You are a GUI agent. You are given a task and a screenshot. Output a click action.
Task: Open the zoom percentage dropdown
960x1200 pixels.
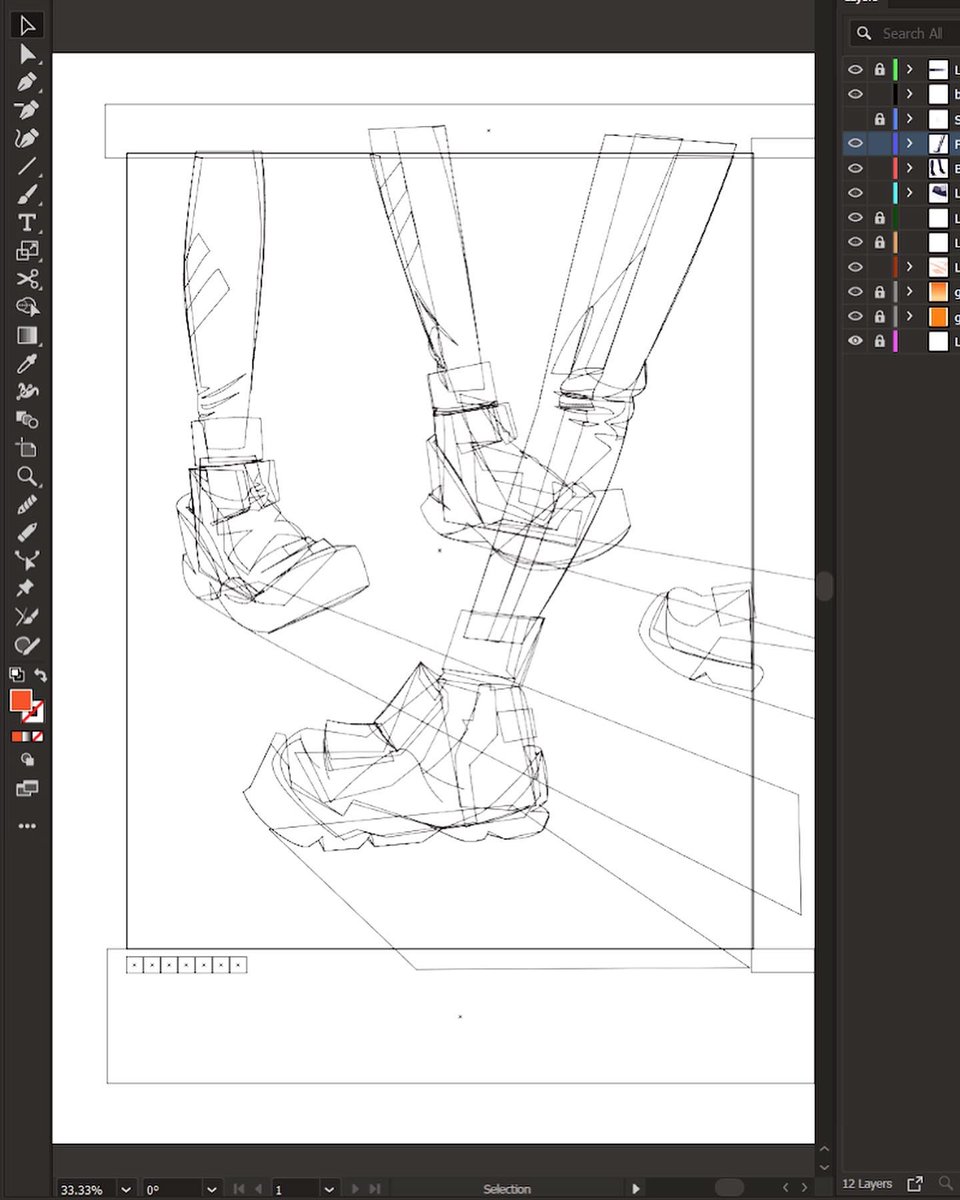pyautogui.click(x=125, y=1189)
